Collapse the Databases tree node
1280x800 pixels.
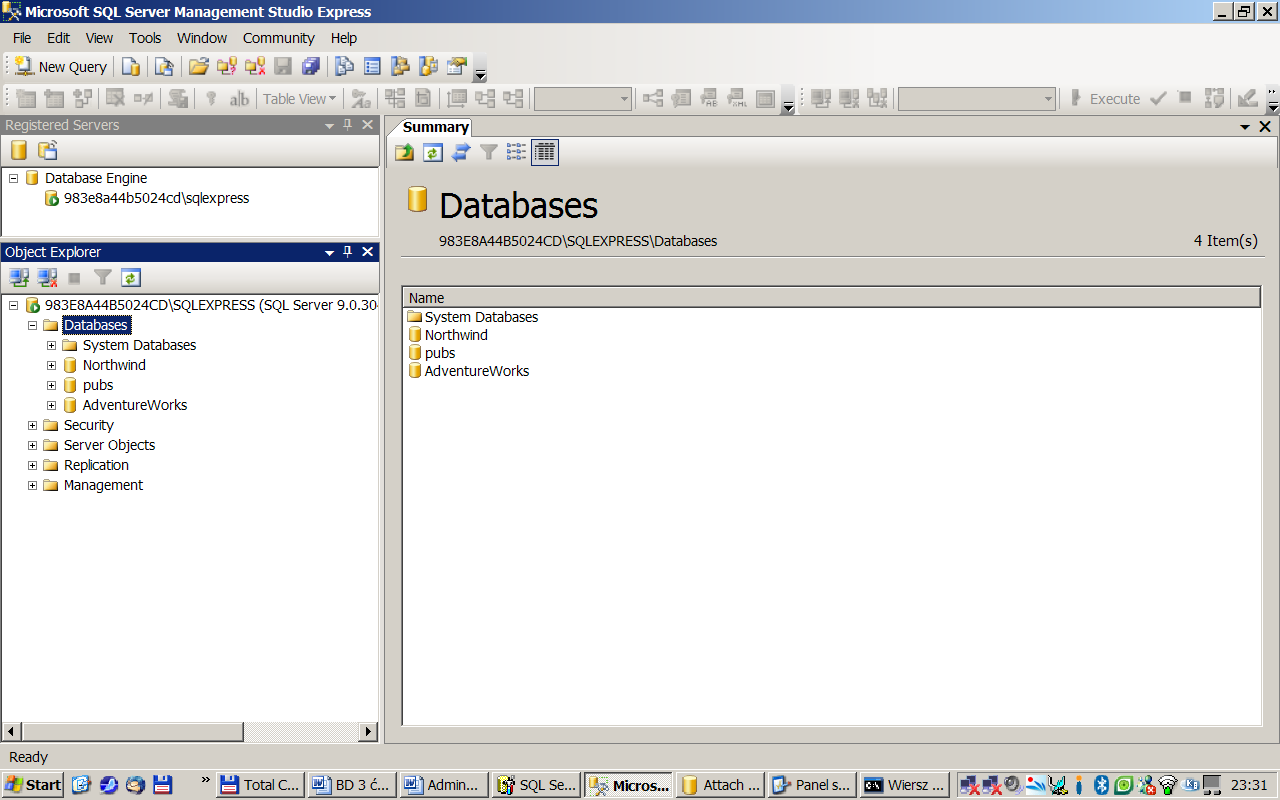pos(32,325)
